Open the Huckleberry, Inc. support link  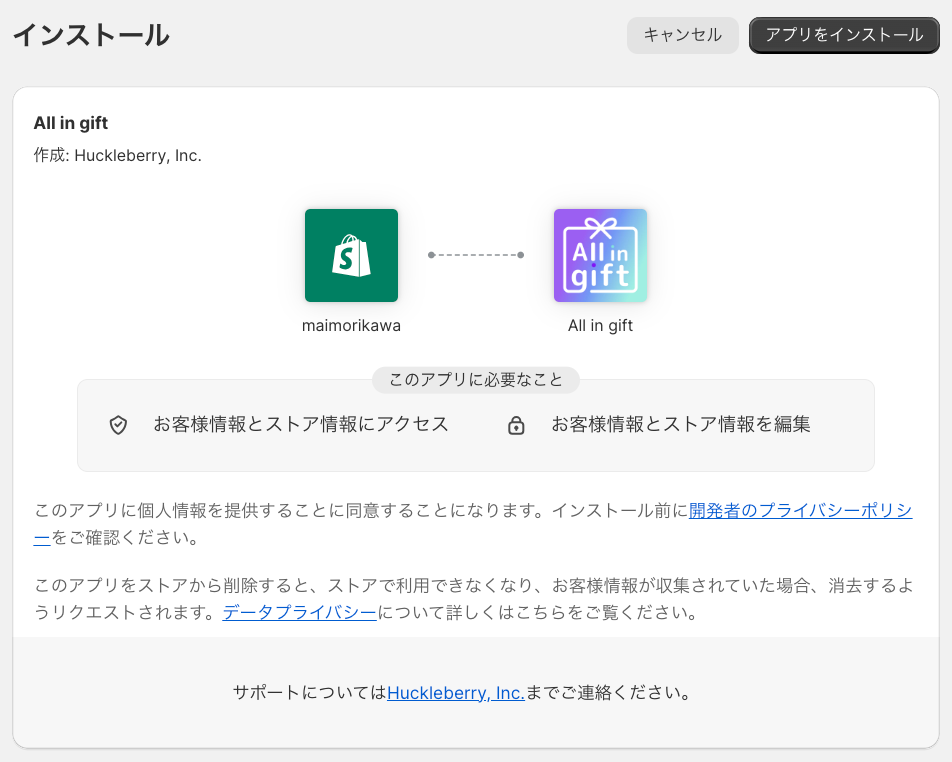click(x=455, y=693)
